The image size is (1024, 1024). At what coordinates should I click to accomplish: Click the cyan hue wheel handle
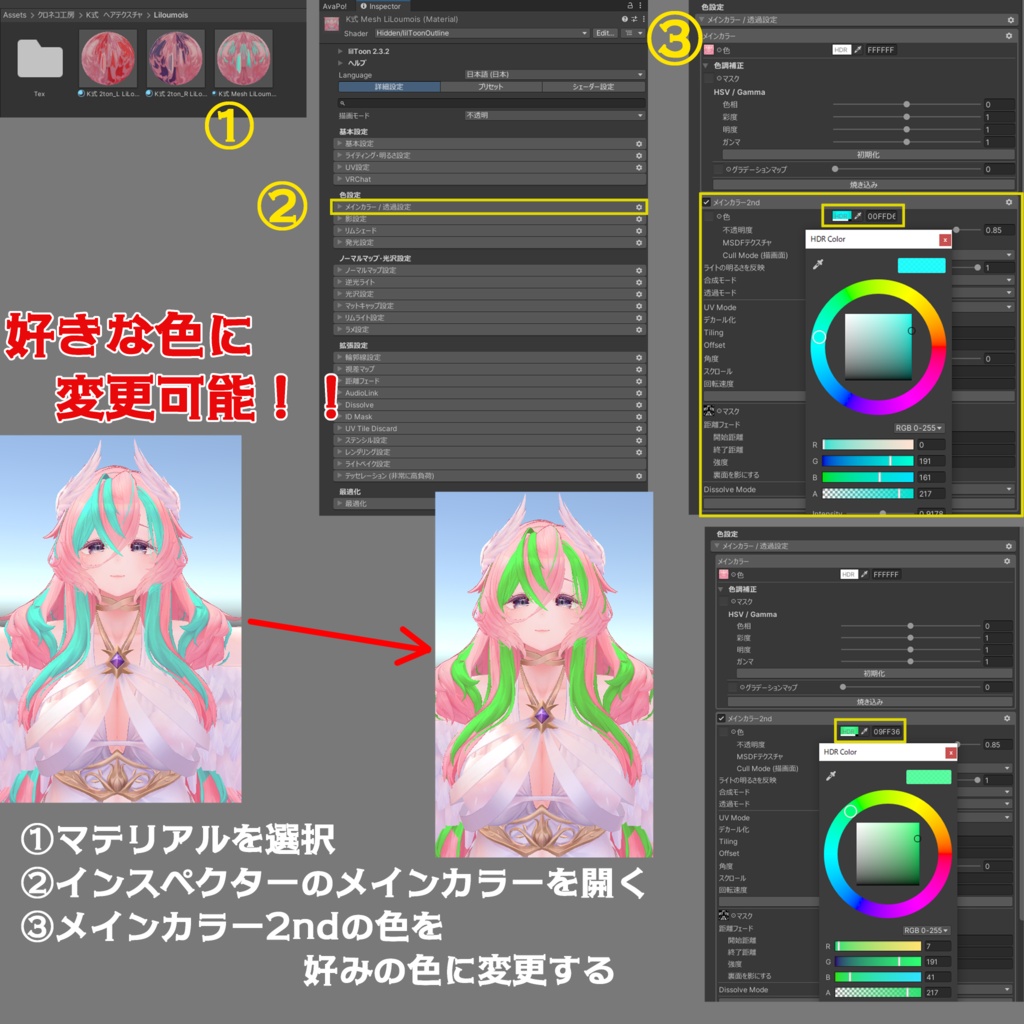tap(818, 337)
